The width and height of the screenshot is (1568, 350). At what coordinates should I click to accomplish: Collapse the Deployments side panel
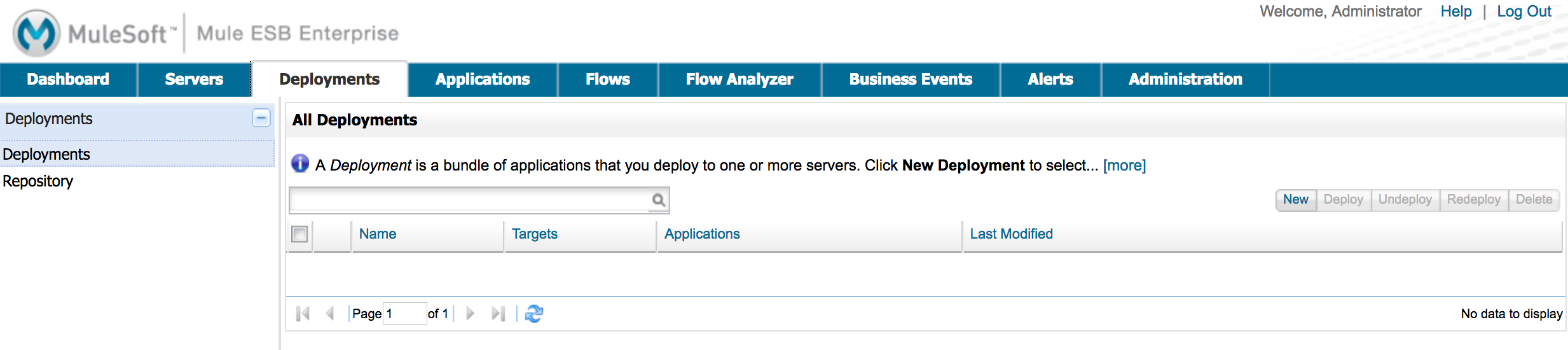(261, 118)
